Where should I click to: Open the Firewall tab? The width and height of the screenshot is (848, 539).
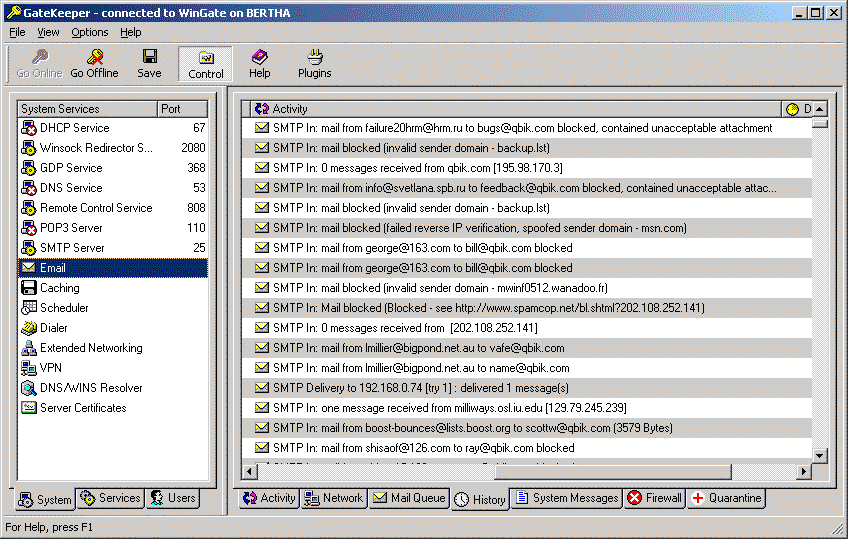click(655, 498)
